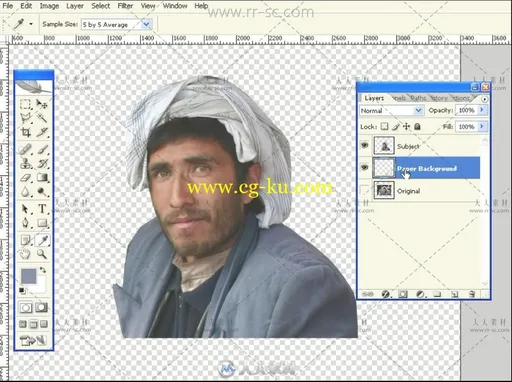
Task: Reset to default black and white colors
Action: 22,291
